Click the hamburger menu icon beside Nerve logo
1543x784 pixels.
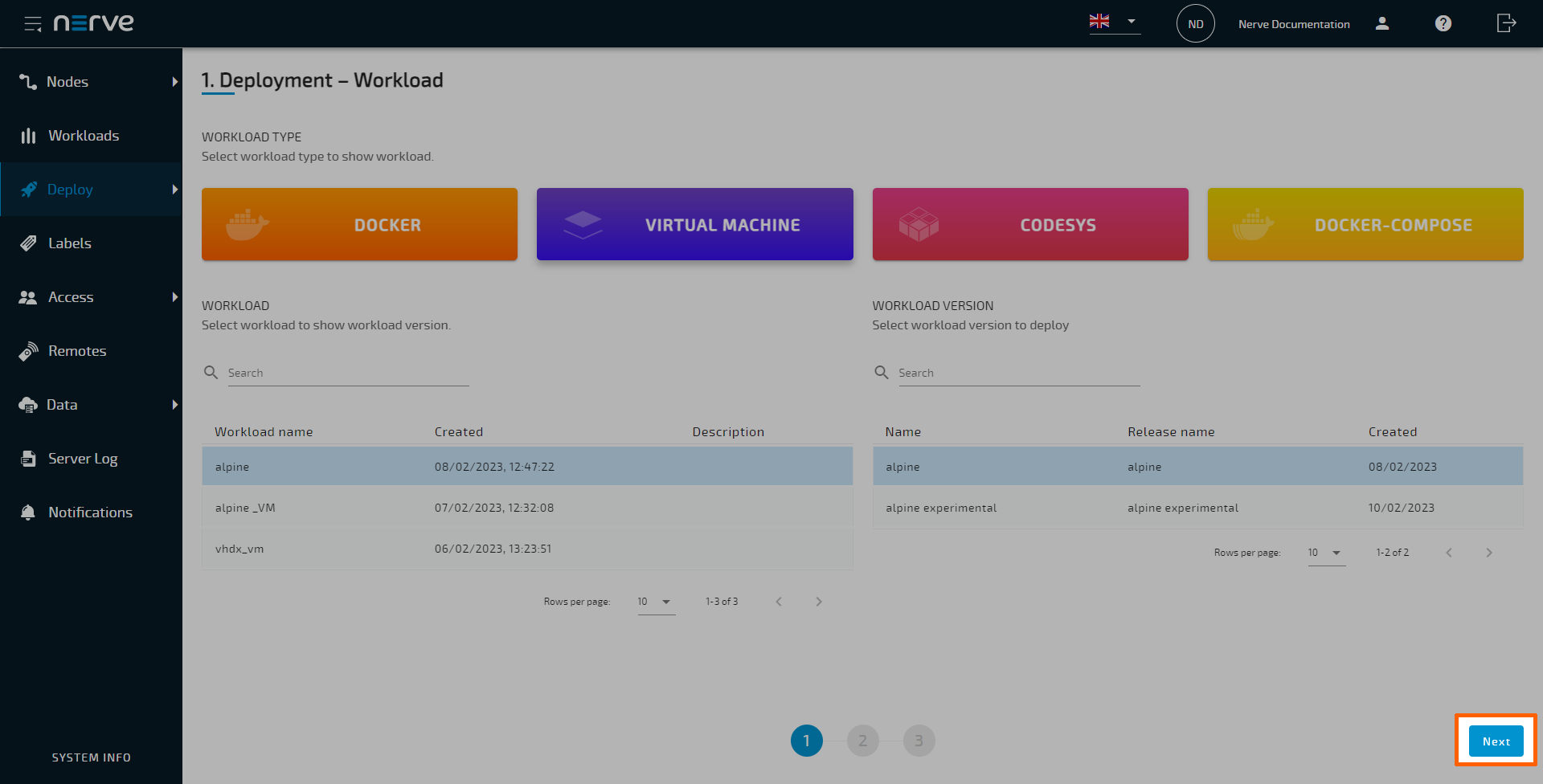coord(32,24)
